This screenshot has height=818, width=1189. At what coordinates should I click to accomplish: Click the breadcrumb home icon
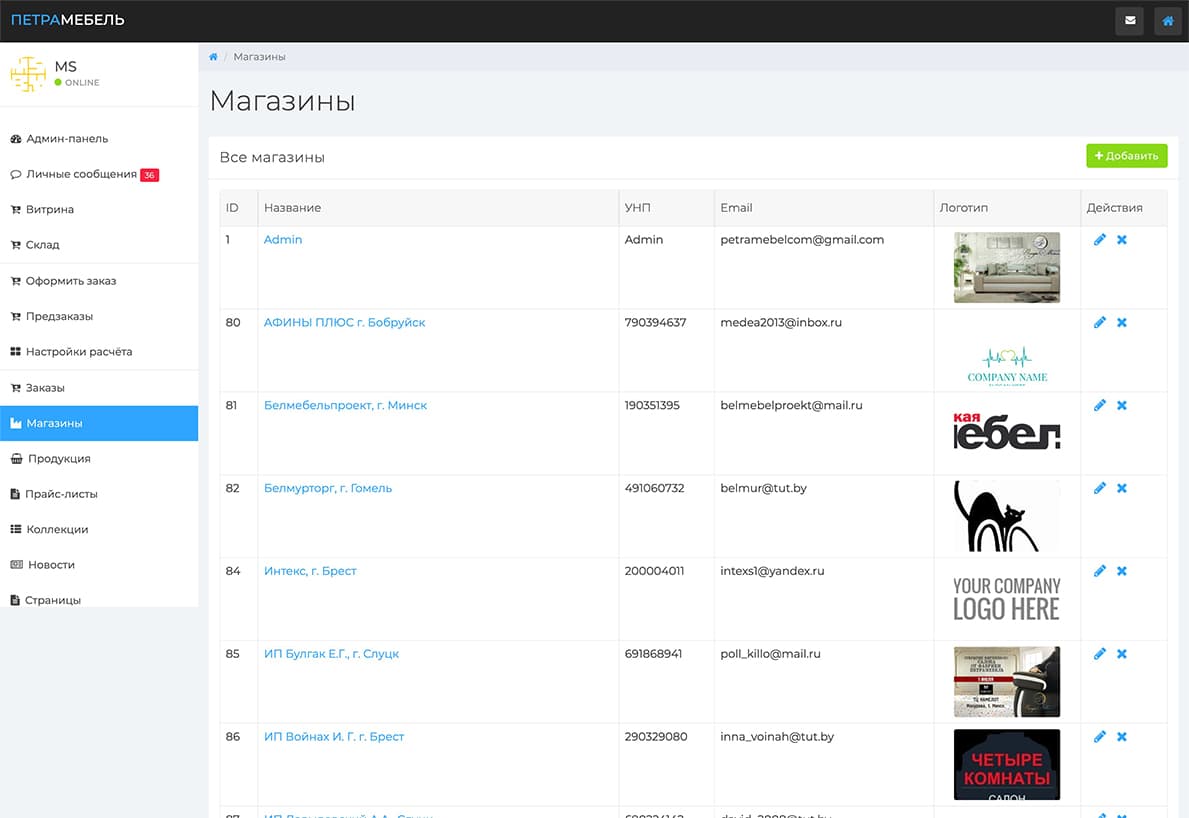tap(212, 57)
